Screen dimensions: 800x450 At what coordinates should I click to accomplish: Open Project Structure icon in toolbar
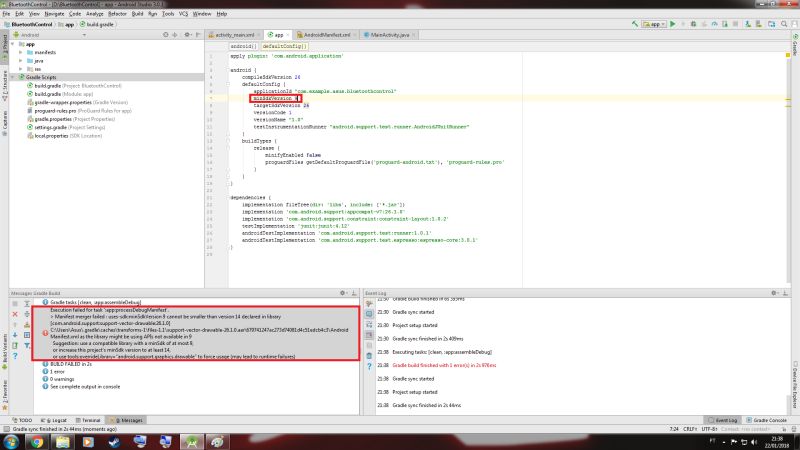pos(771,24)
